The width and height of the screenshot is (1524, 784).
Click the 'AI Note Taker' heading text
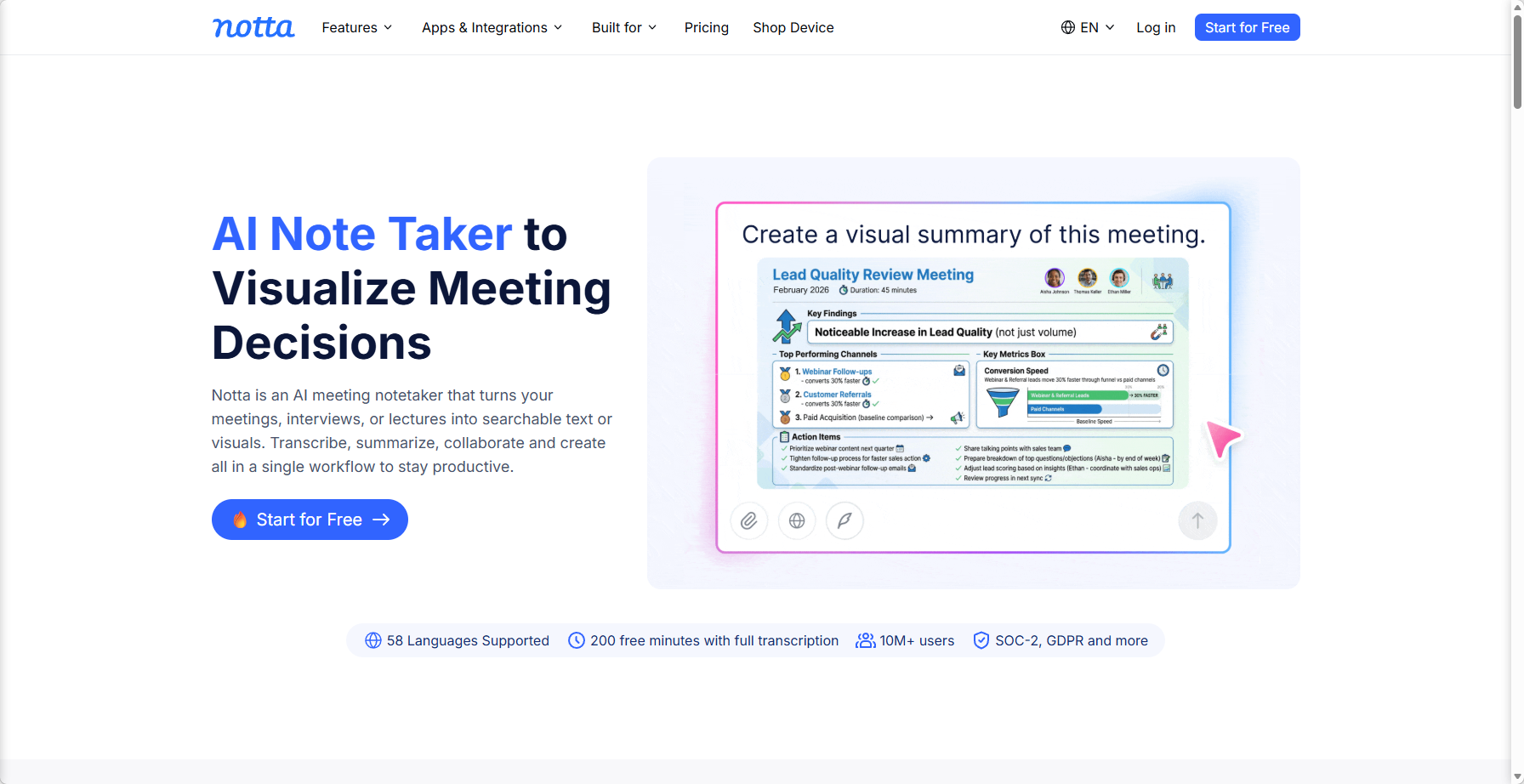point(361,234)
